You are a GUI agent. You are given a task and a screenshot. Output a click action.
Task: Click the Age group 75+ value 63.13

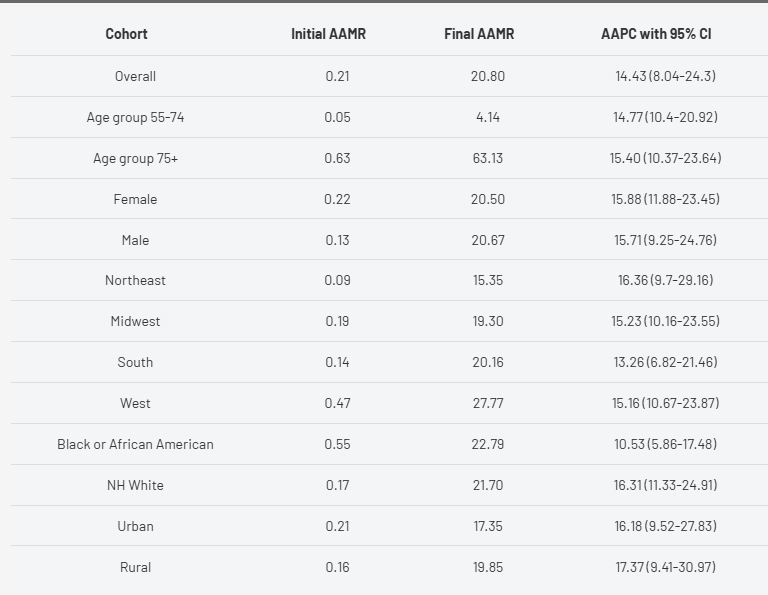point(487,158)
